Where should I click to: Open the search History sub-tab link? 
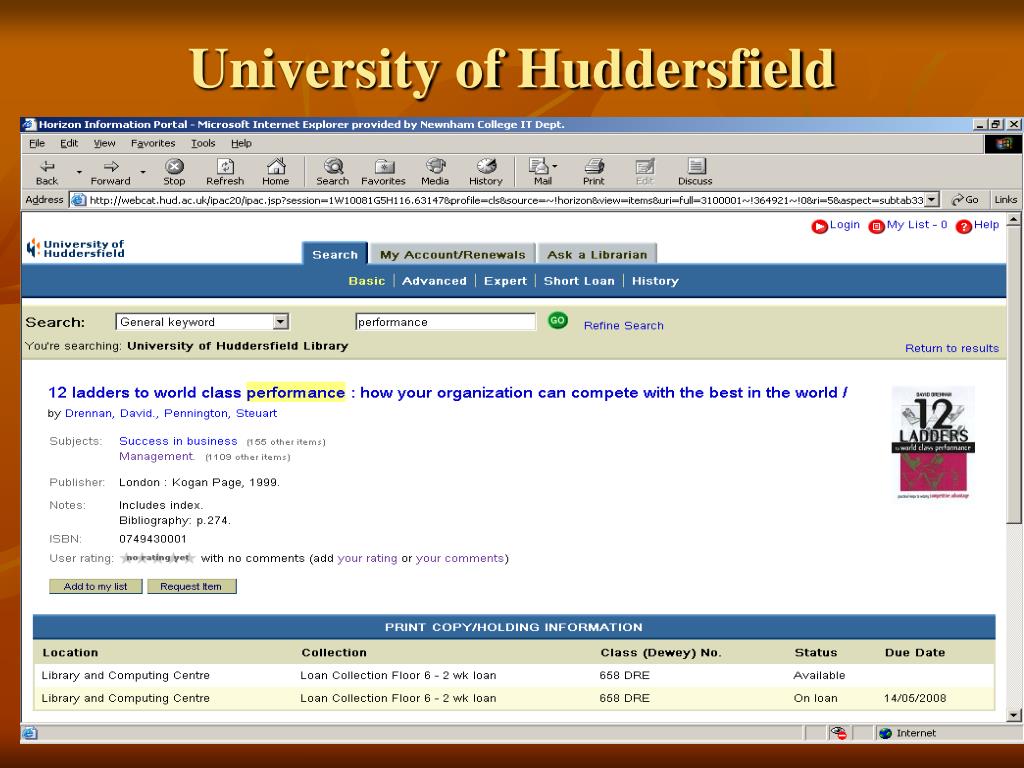(x=655, y=281)
